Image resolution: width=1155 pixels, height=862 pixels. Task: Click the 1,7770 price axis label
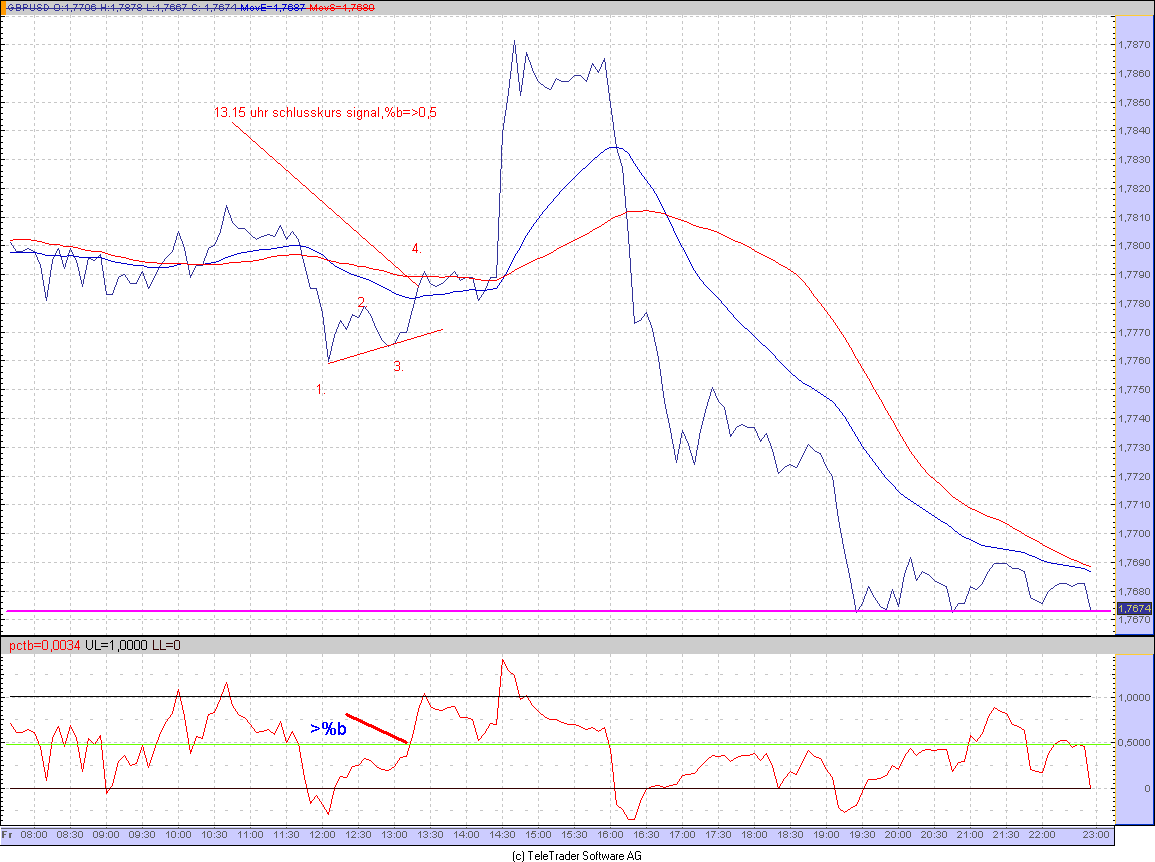pos(1134,333)
